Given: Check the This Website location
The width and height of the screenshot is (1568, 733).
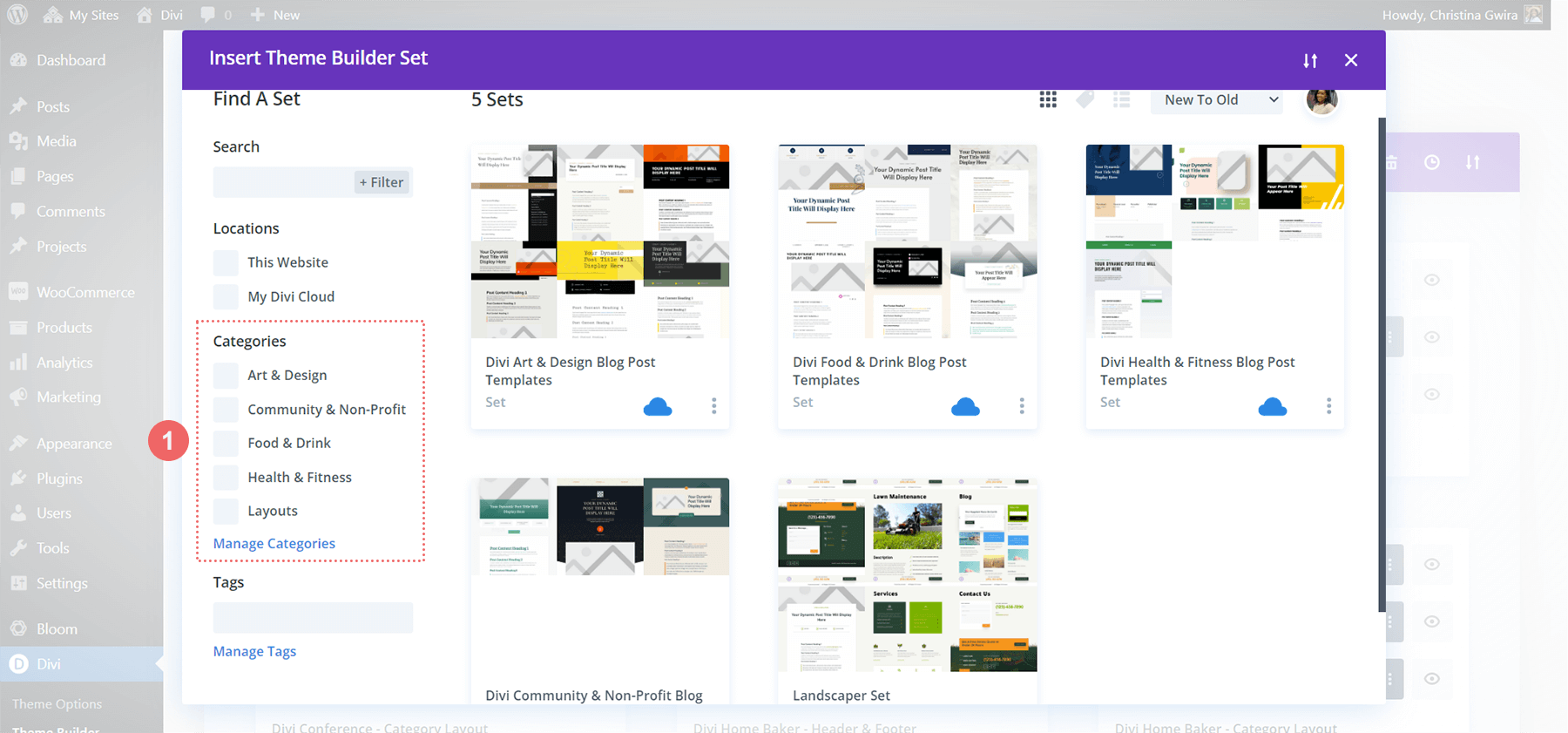Looking at the screenshot, I should point(226,262).
